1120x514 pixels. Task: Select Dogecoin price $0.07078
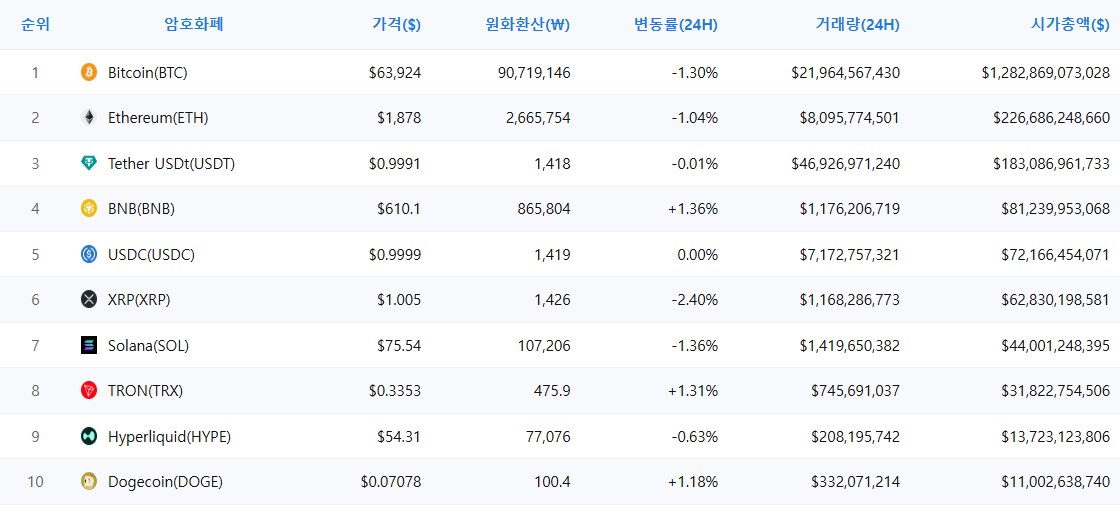391,482
